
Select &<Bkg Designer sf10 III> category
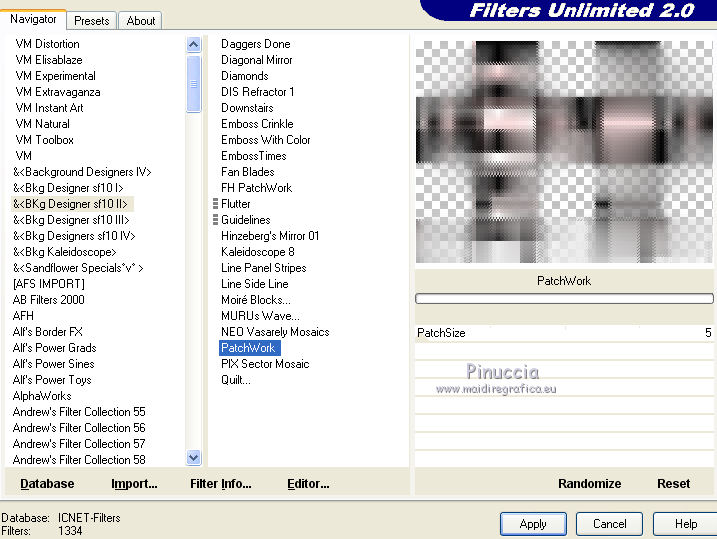pos(71,220)
